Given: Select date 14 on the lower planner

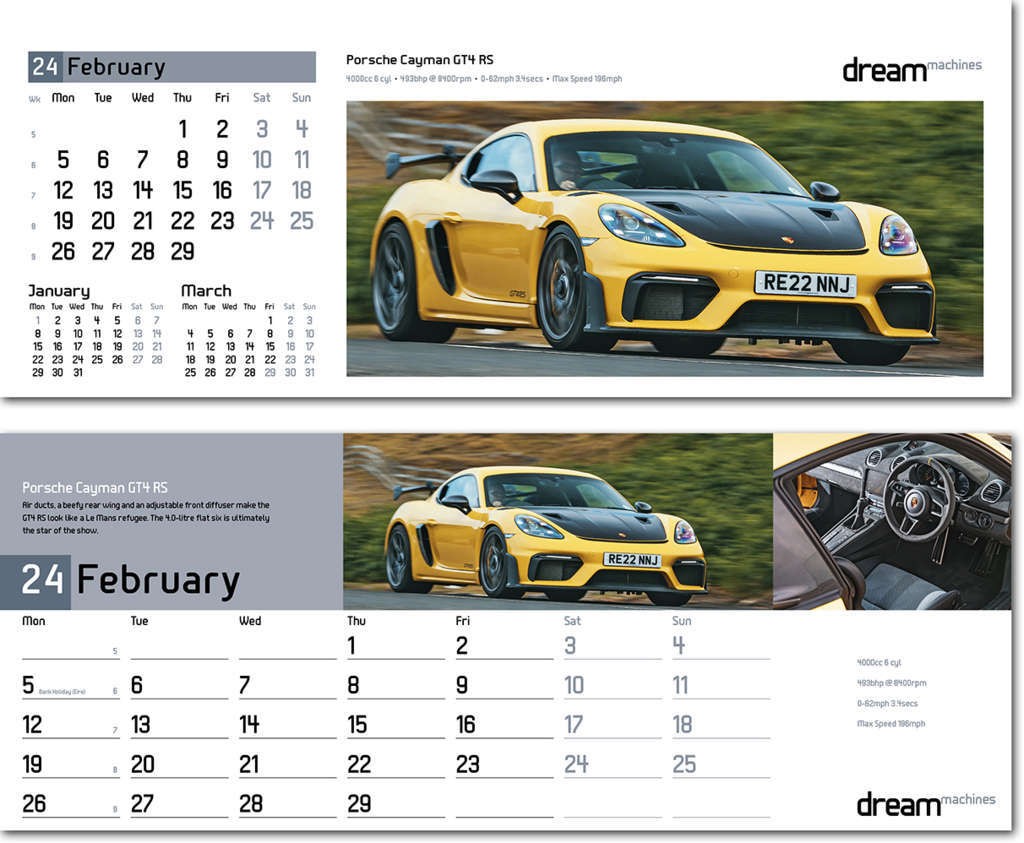Looking at the screenshot, I should point(249,725).
